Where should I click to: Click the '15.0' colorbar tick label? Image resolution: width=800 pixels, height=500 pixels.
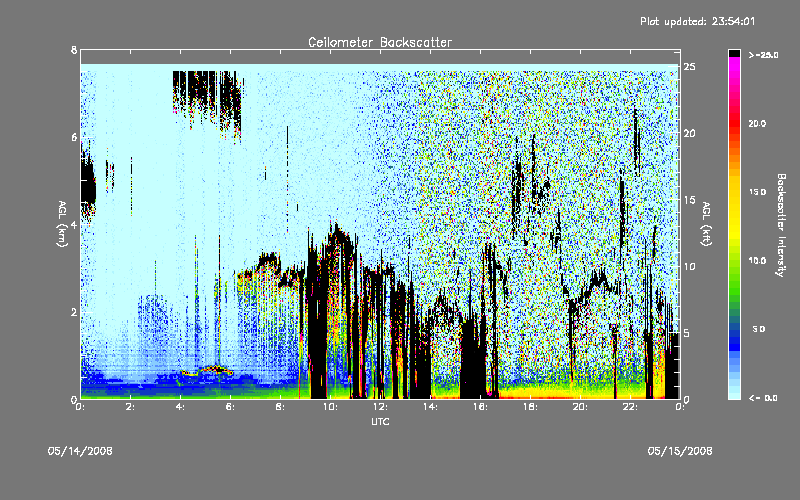pos(757,192)
